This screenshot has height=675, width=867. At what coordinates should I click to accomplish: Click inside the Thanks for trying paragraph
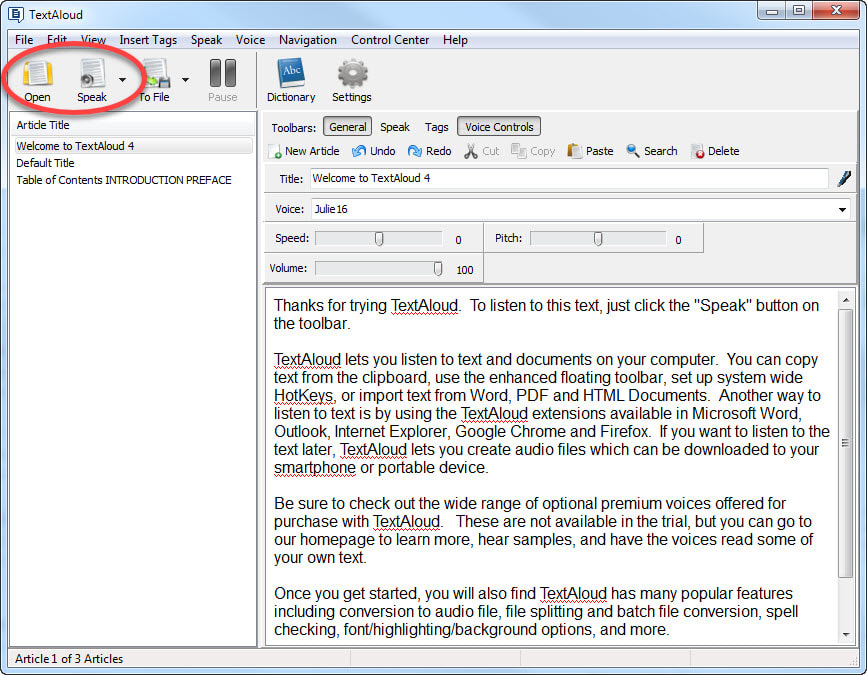(x=546, y=315)
